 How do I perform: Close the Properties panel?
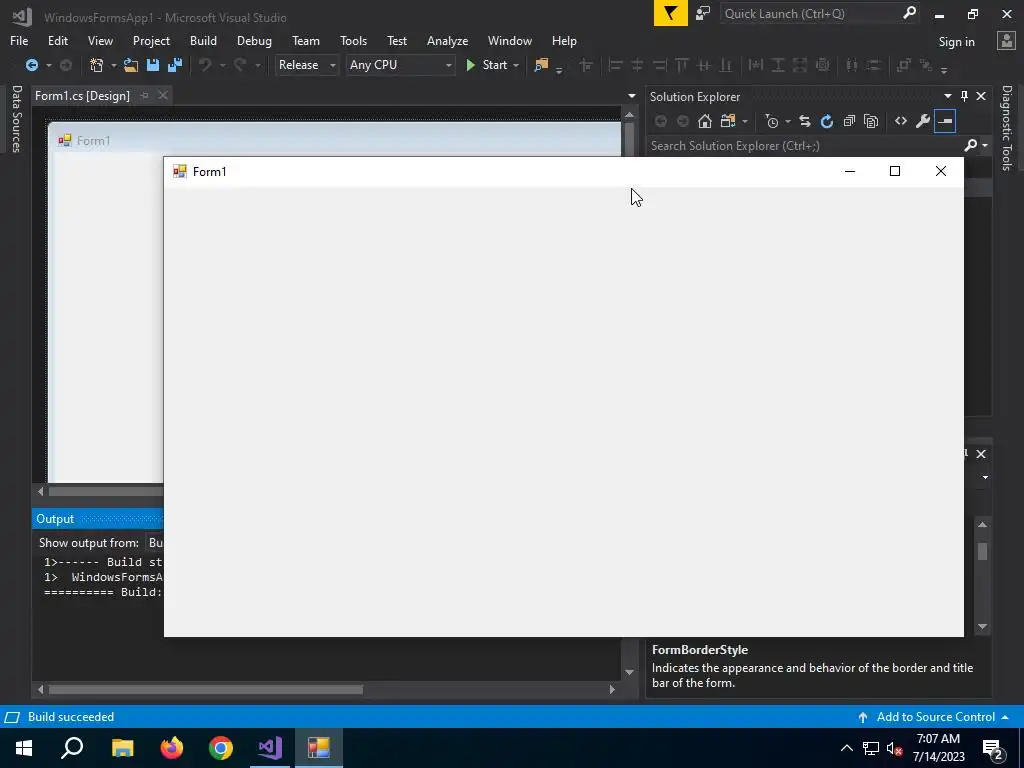pyautogui.click(x=981, y=454)
